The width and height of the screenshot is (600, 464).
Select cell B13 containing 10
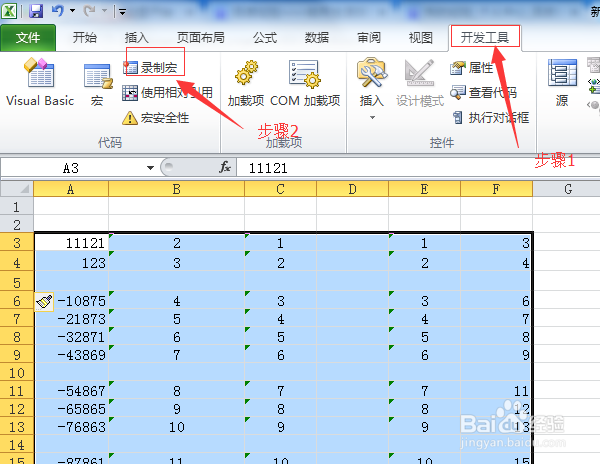pyautogui.click(x=176, y=427)
